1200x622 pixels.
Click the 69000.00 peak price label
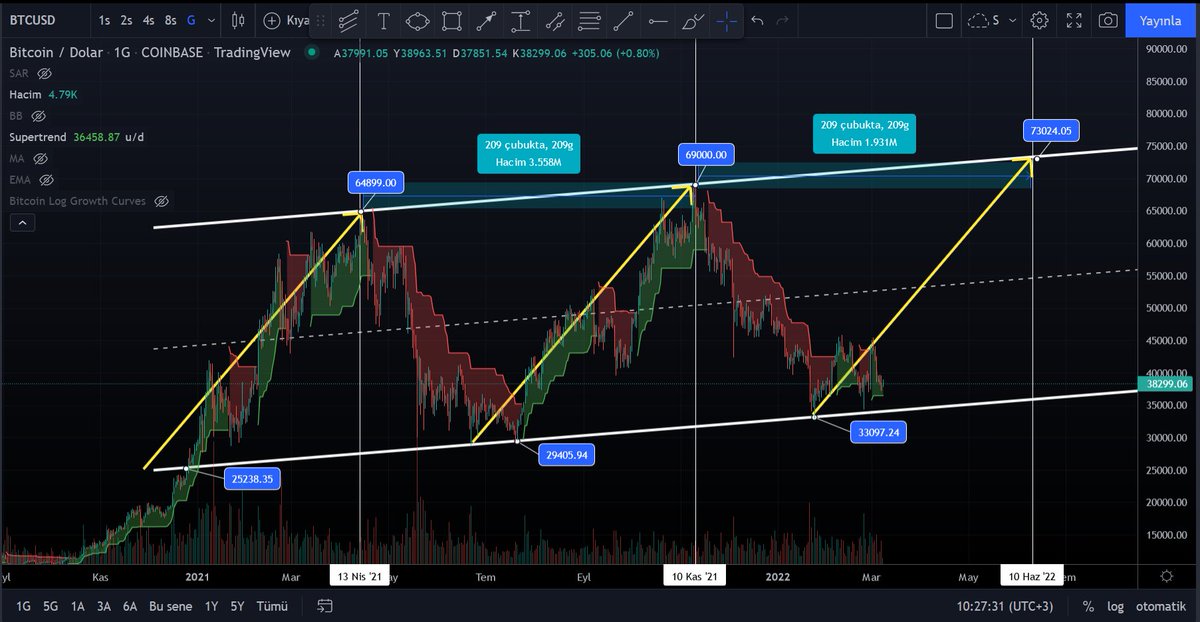pos(708,154)
